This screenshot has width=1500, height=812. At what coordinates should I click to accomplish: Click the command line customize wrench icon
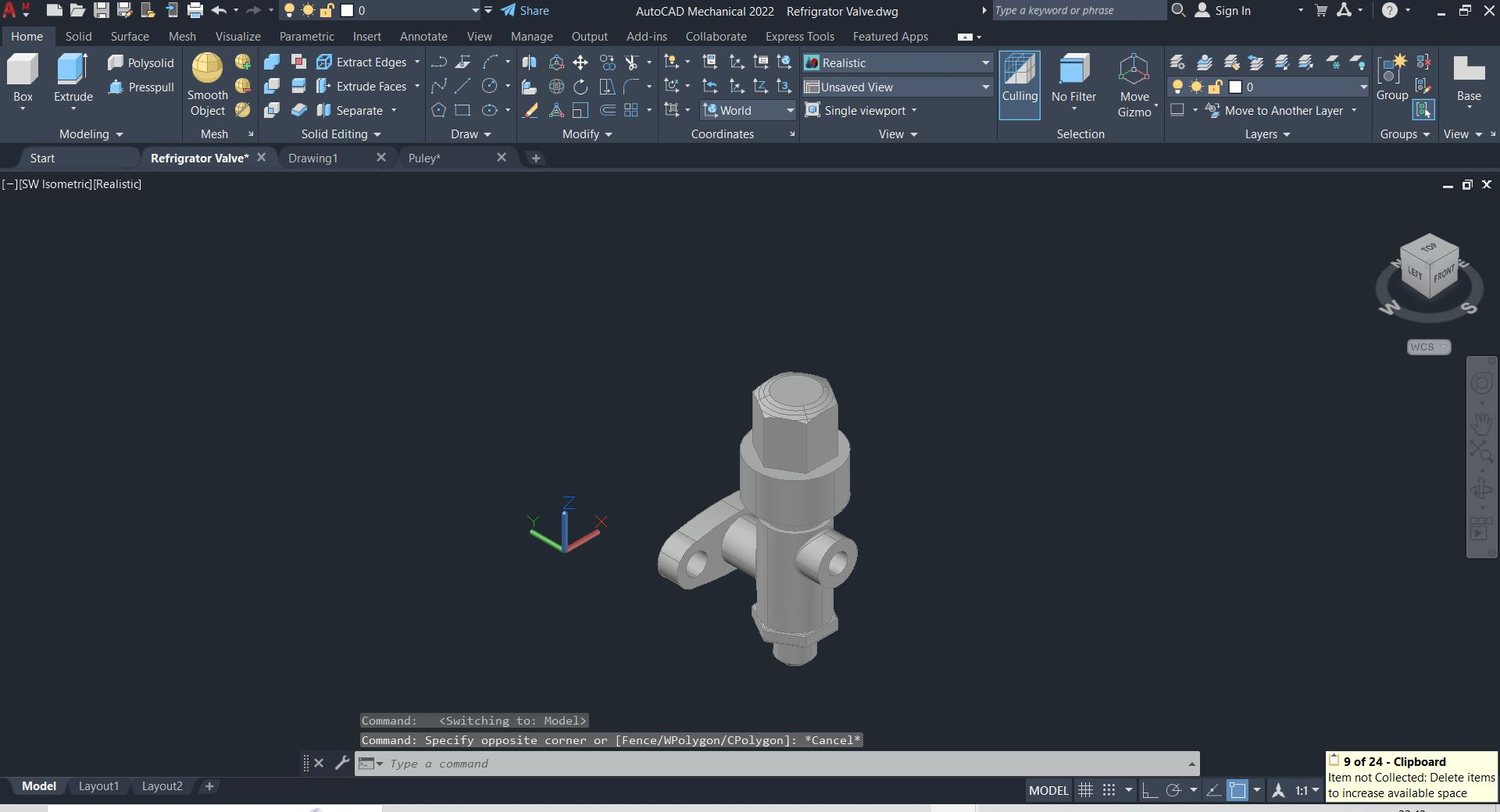tap(341, 763)
